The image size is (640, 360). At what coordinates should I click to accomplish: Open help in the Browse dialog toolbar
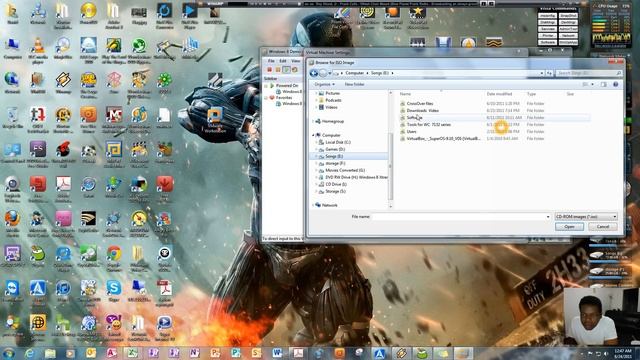(x=616, y=84)
